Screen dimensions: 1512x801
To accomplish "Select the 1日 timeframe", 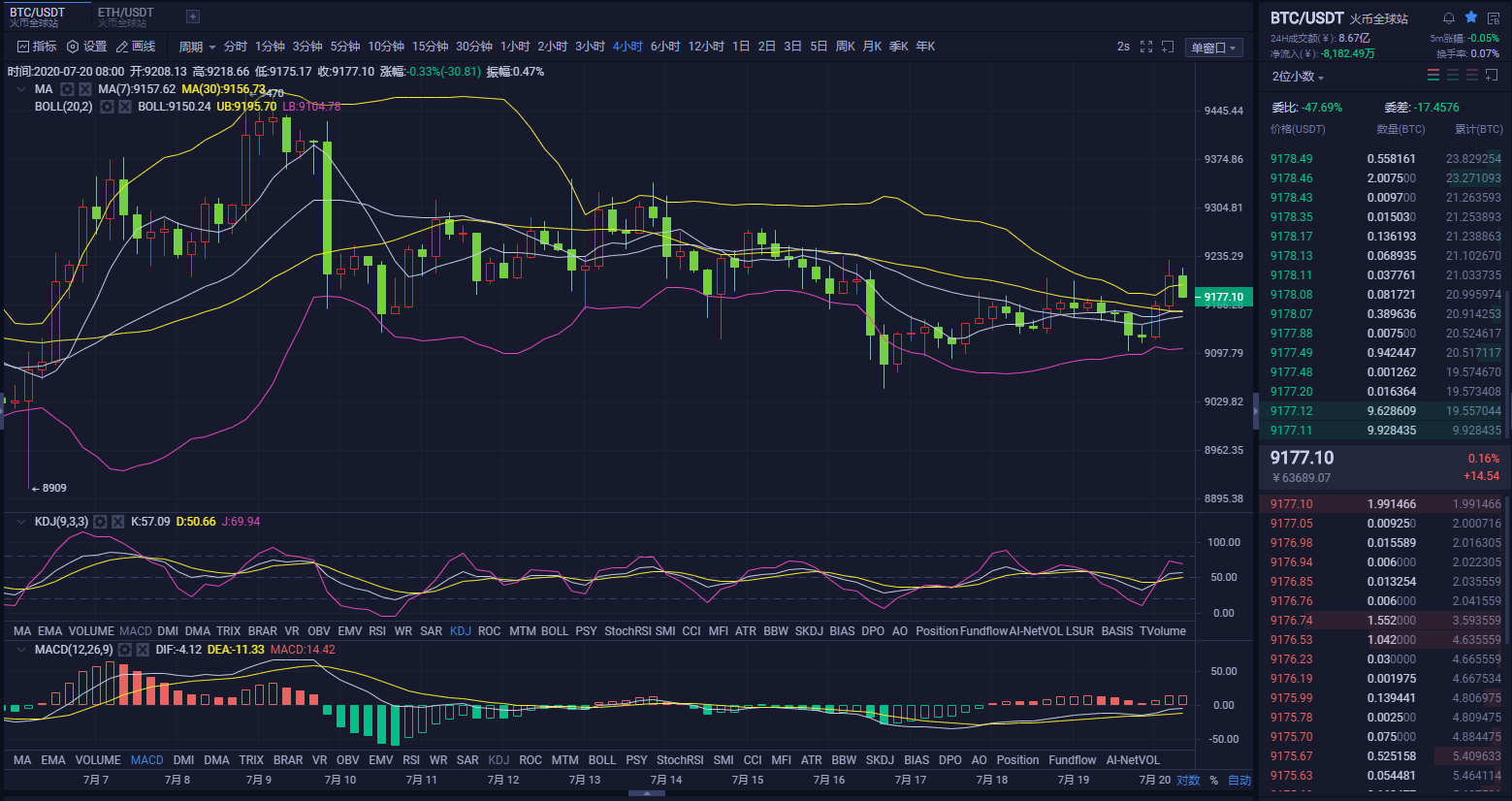I will (741, 47).
